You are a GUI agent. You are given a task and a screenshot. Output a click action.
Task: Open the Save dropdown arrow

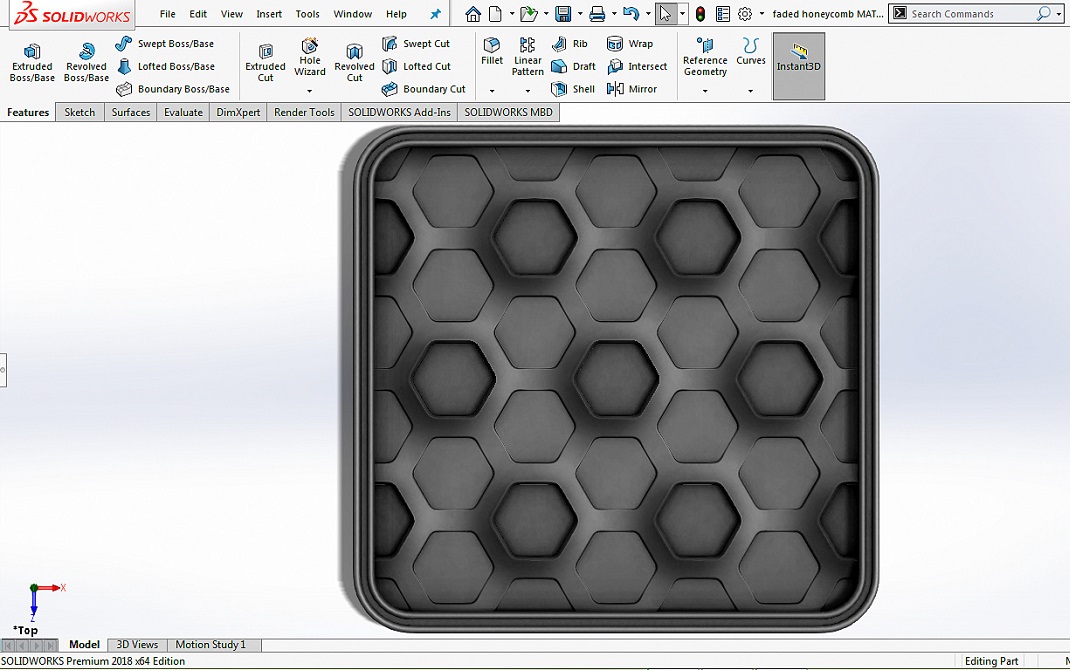[x=579, y=14]
